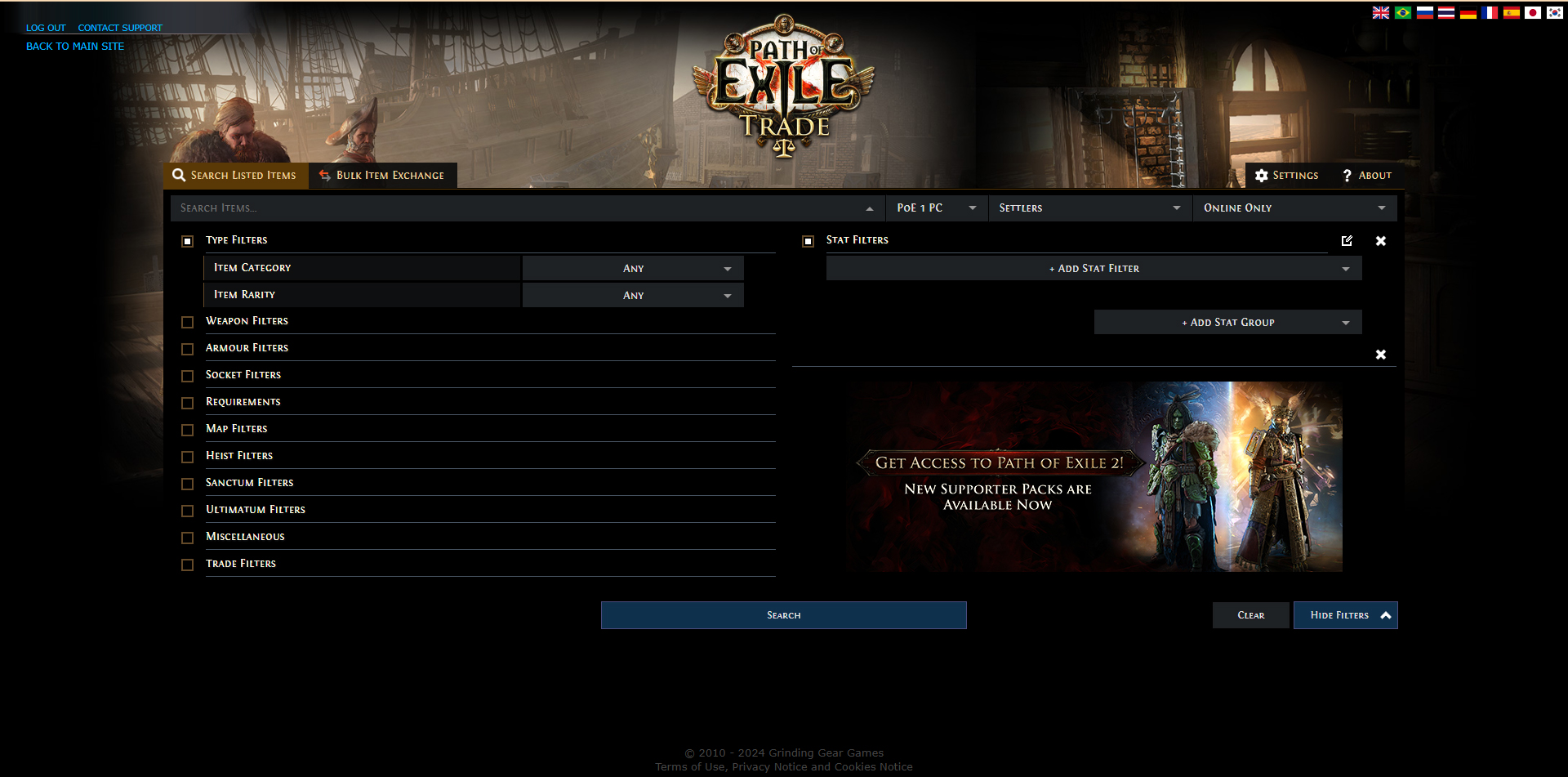The image size is (1568, 777).
Task: Open the Online Only status dropdown
Action: tap(1294, 208)
